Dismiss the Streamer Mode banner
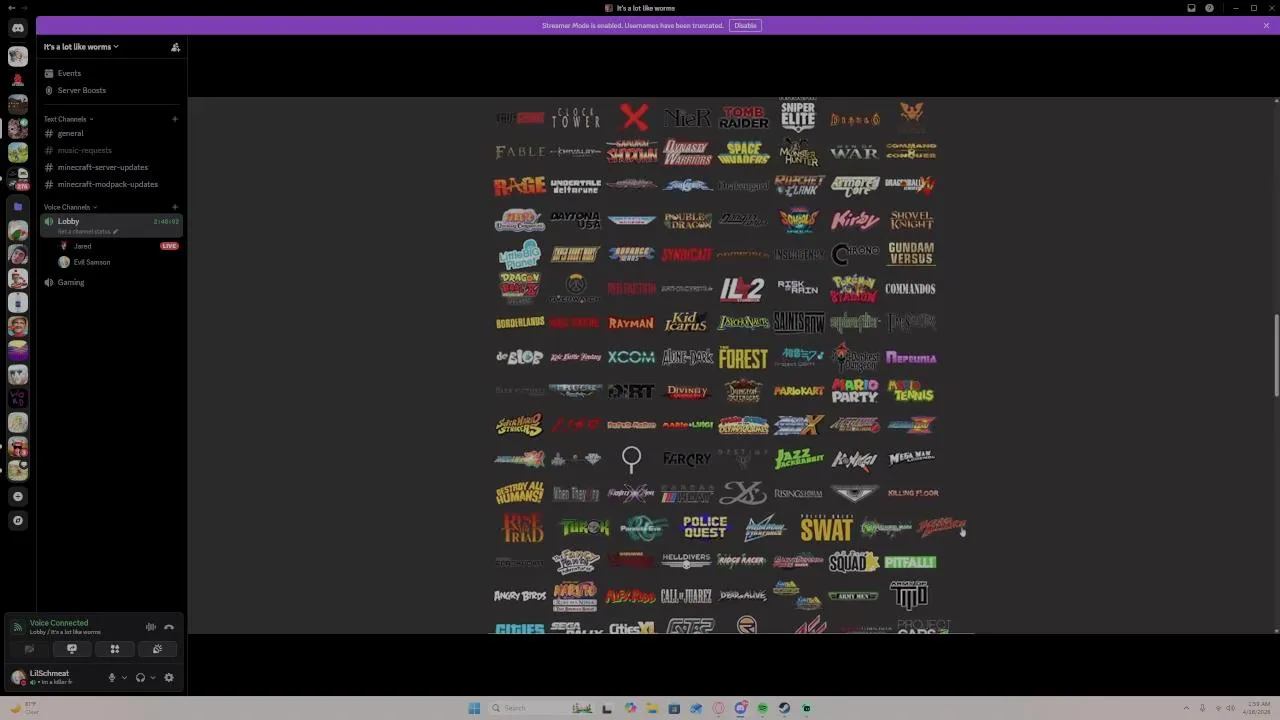 pos(1266,25)
